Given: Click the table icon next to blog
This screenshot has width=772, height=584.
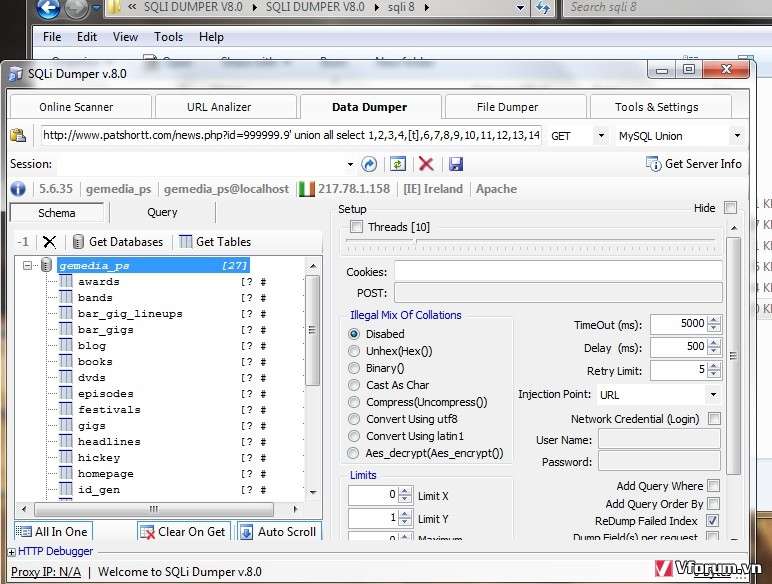Looking at the screenshot, I should point(65,345).
